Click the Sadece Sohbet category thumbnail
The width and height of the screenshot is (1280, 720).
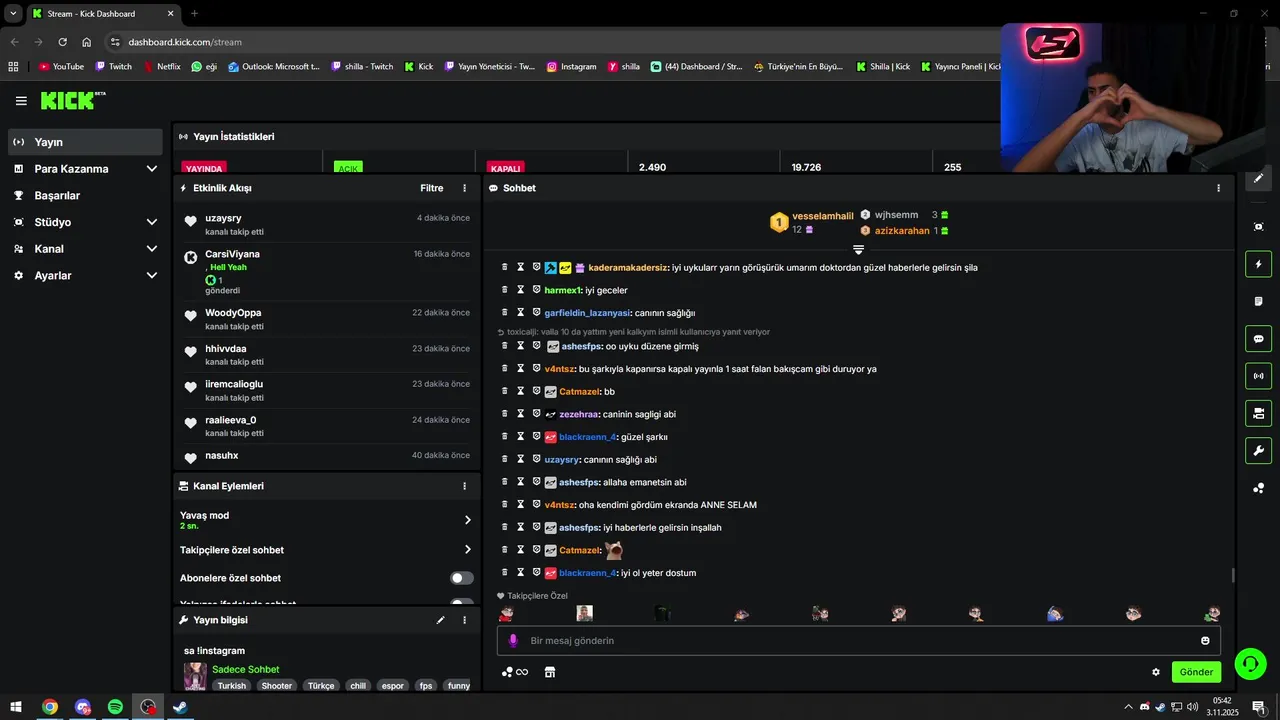pyautogui.click(x=195, y=676)
